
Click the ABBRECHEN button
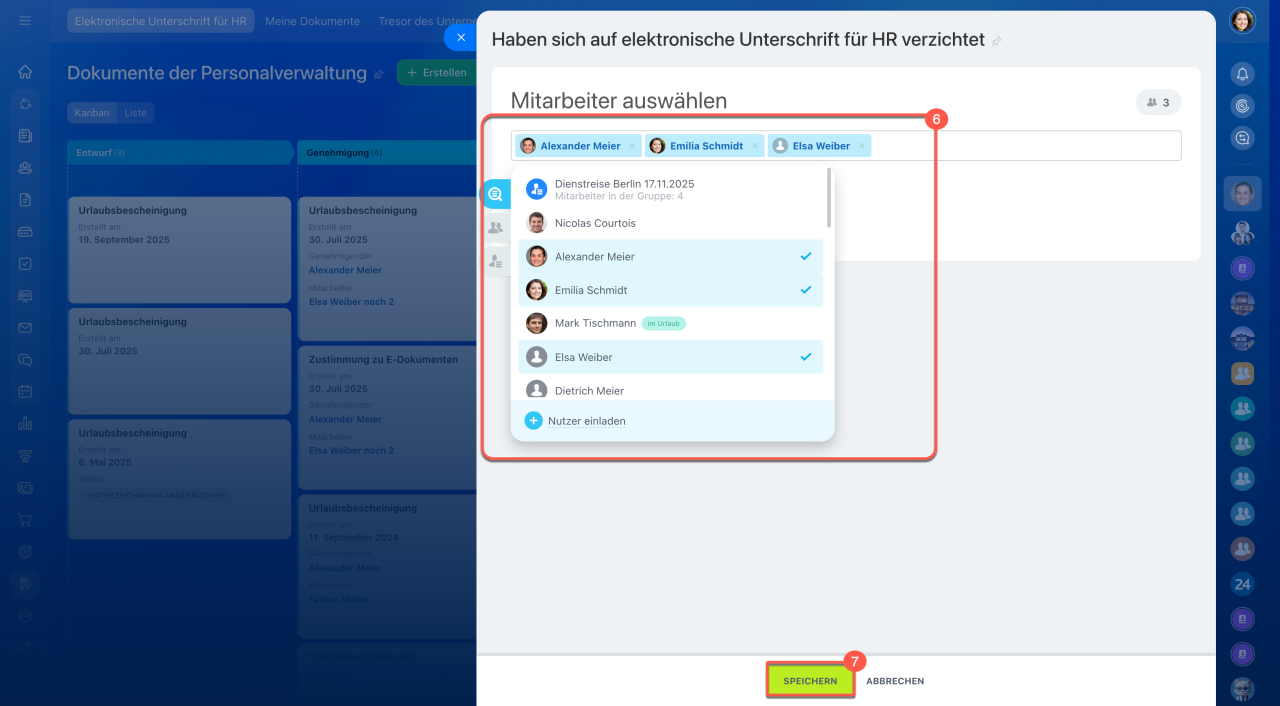(895, 681)
